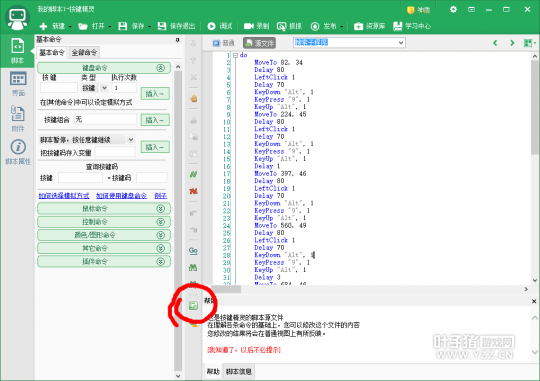Image resolution: width=540 pixels, height=381 pixels.
Task: Click the move-up arrow icon in vertical toolbar
Action: pos(193,60)
